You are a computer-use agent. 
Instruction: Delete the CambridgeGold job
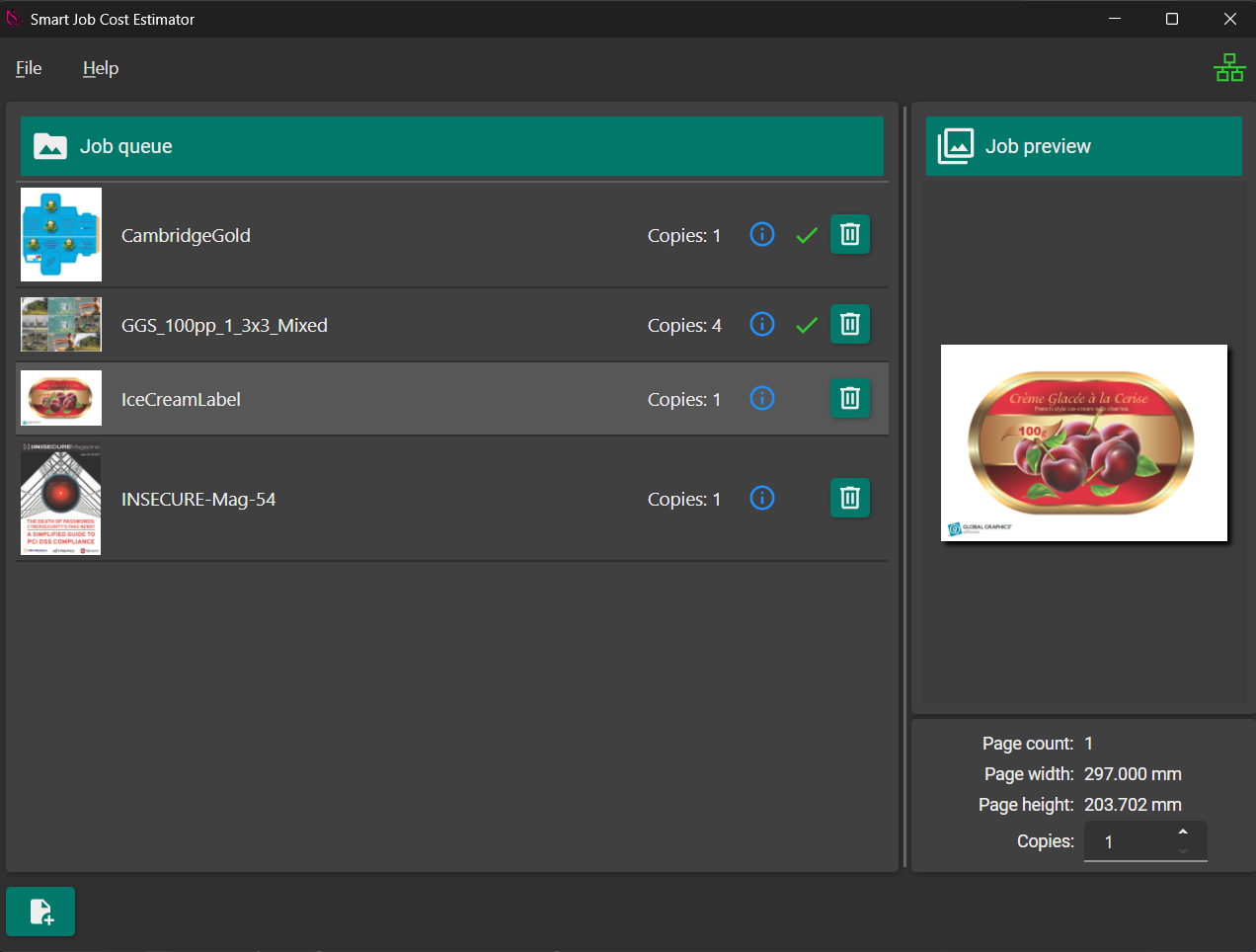tap(849, 235)
